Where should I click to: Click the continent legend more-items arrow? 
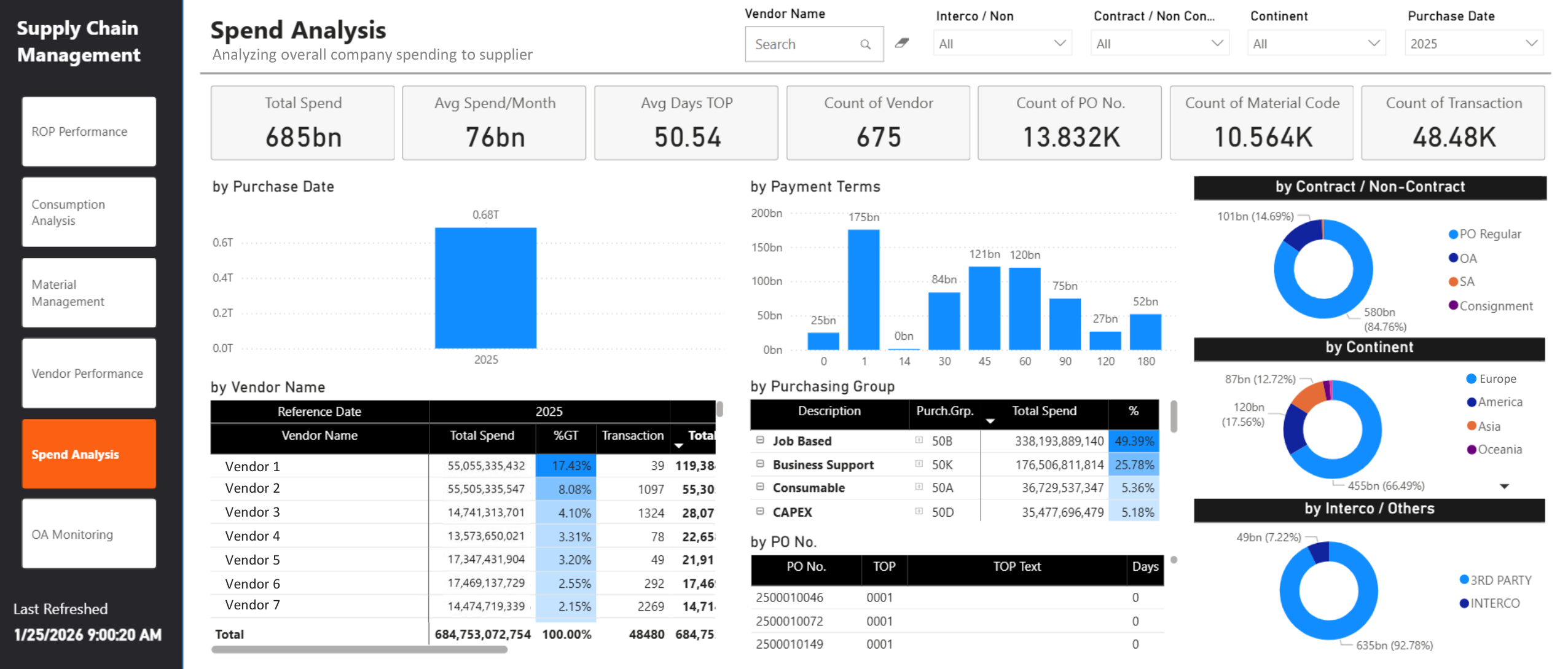(1504, 487)
